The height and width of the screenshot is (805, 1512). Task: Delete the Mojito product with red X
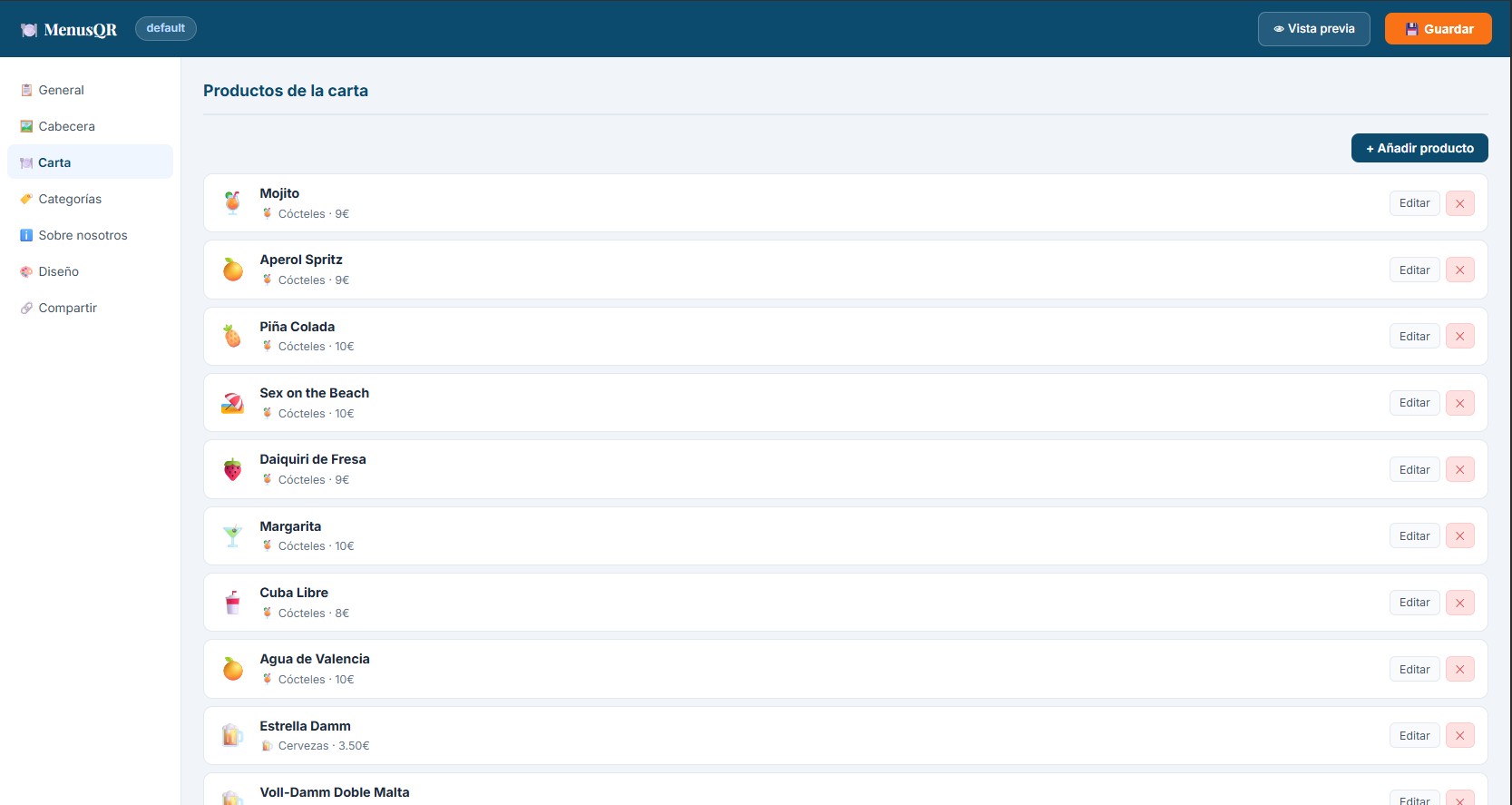1459,203
